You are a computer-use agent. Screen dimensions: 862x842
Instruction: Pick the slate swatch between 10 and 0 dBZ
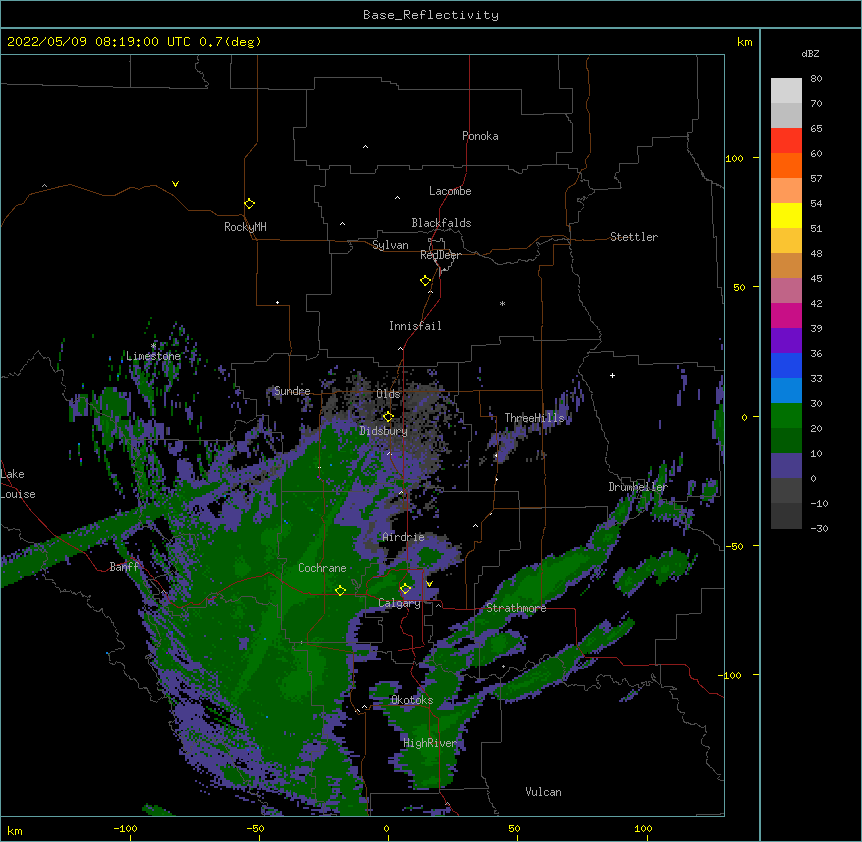(786, 466)
